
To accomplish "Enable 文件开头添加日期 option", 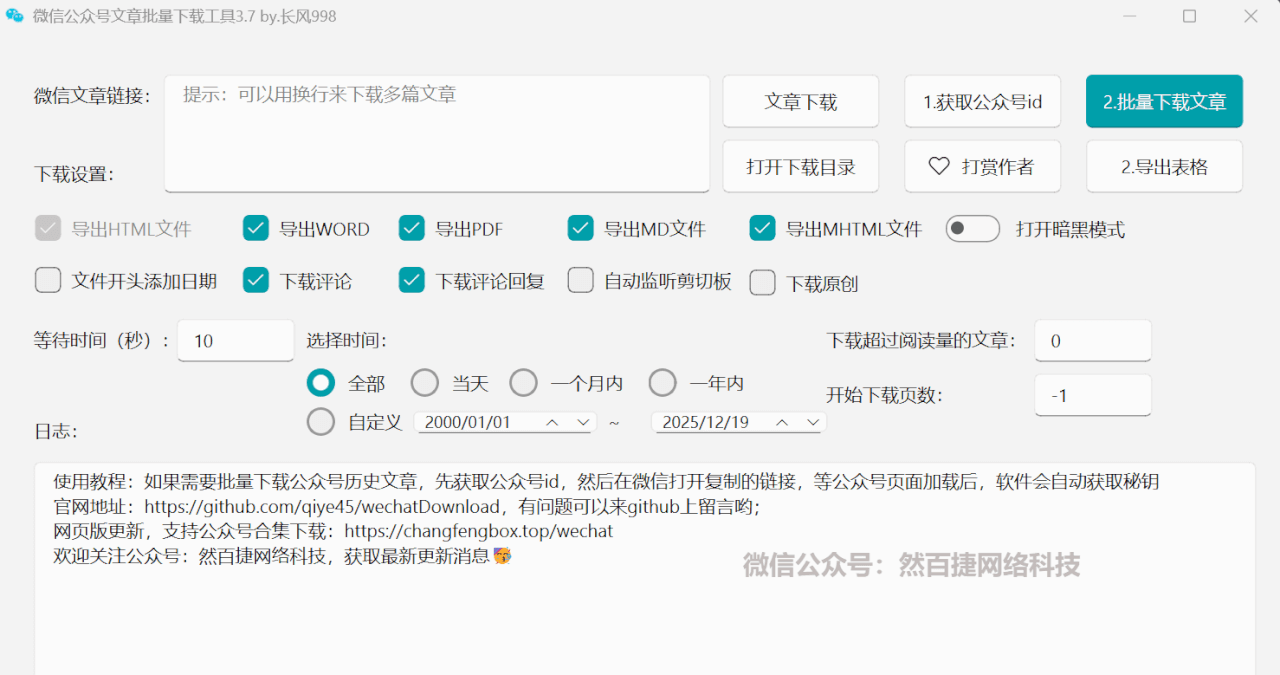I will click(48, 281).
